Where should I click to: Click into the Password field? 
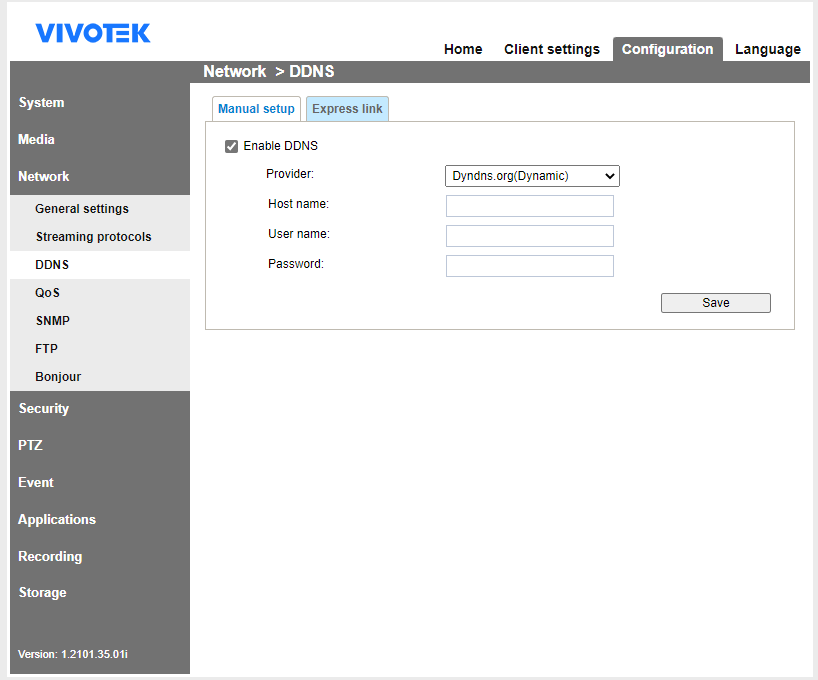coord(529,266)
